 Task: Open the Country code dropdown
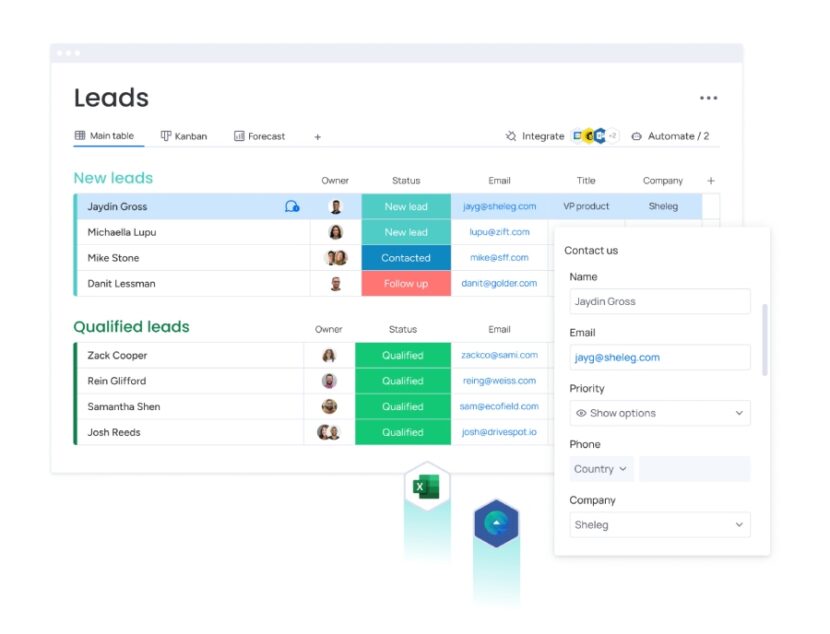tap(600, 469)
